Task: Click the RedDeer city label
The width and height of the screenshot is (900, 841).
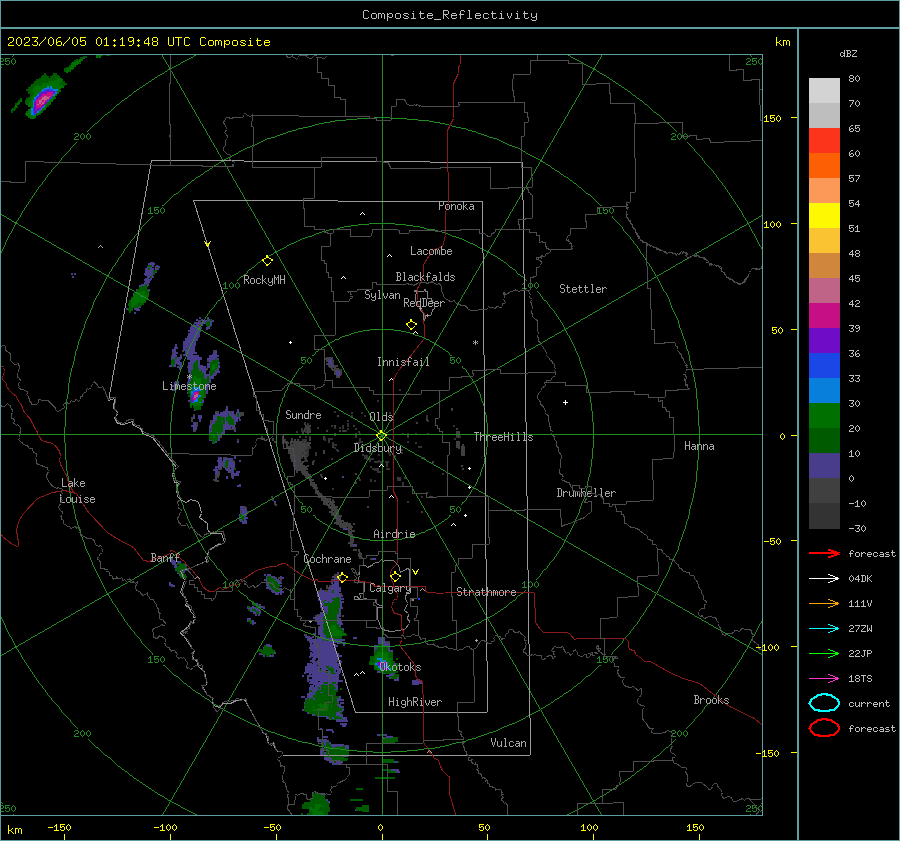Action: [x=424, y=303]
